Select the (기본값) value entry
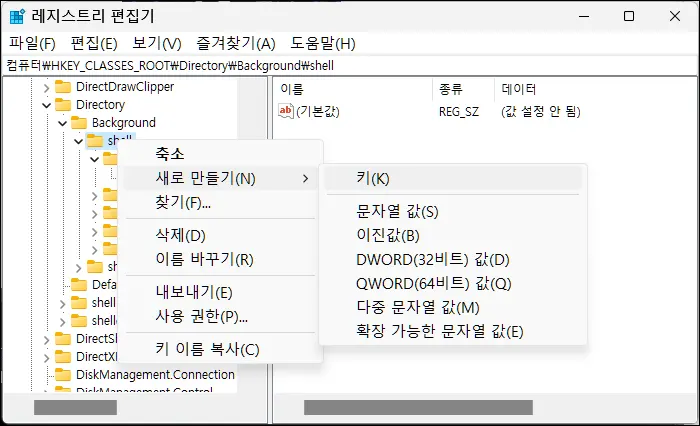 [318, 111]
